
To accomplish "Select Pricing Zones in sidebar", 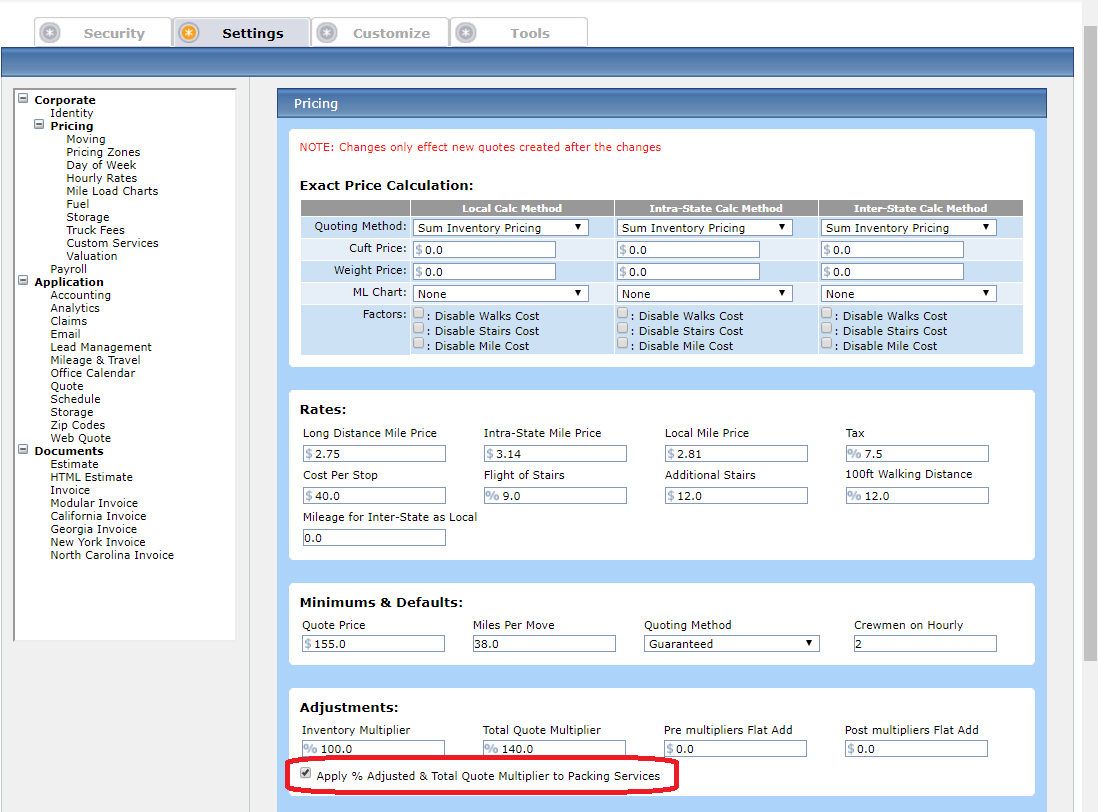I will tap(103, 152).
